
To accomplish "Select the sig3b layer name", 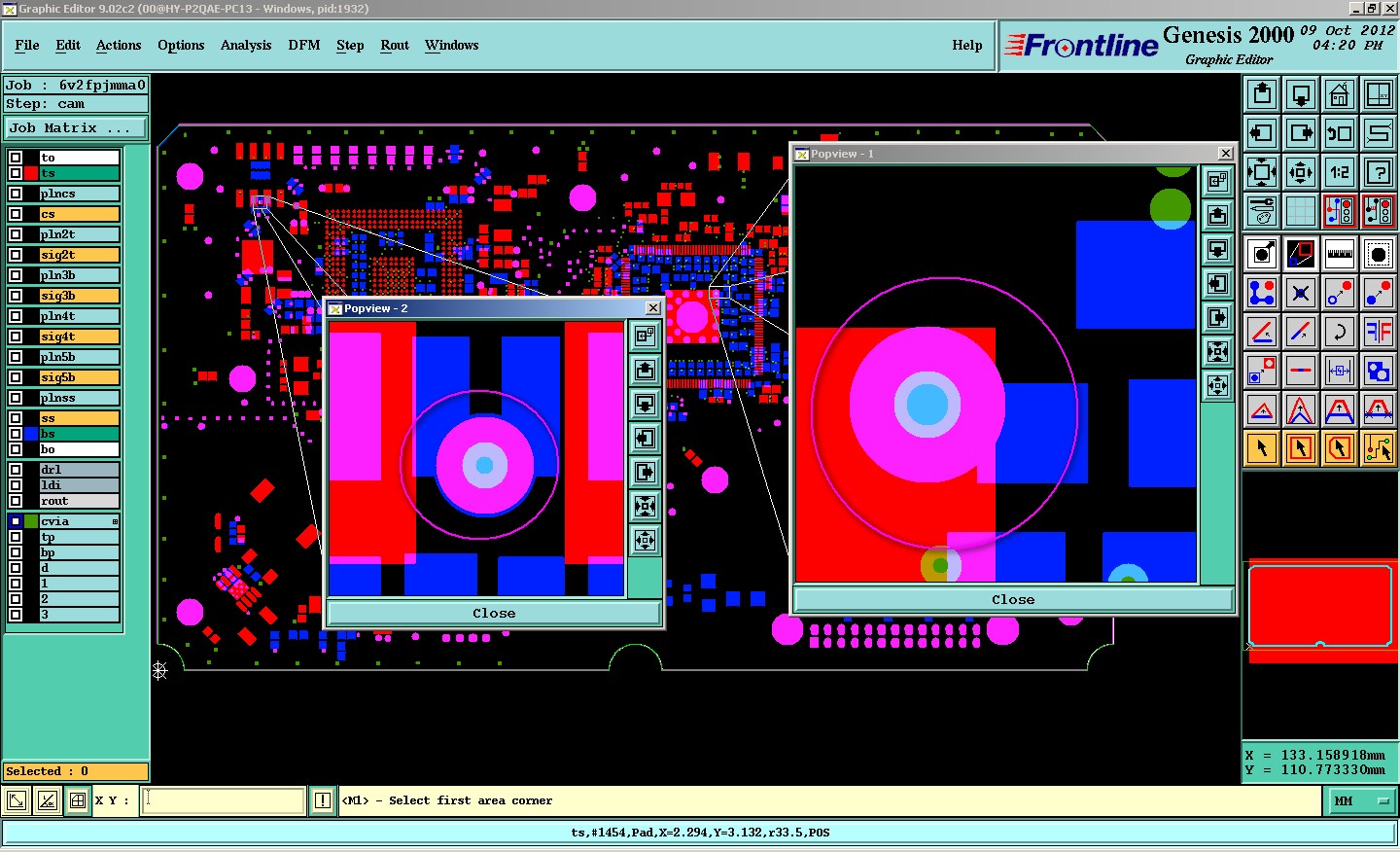I will coord(79,296).
